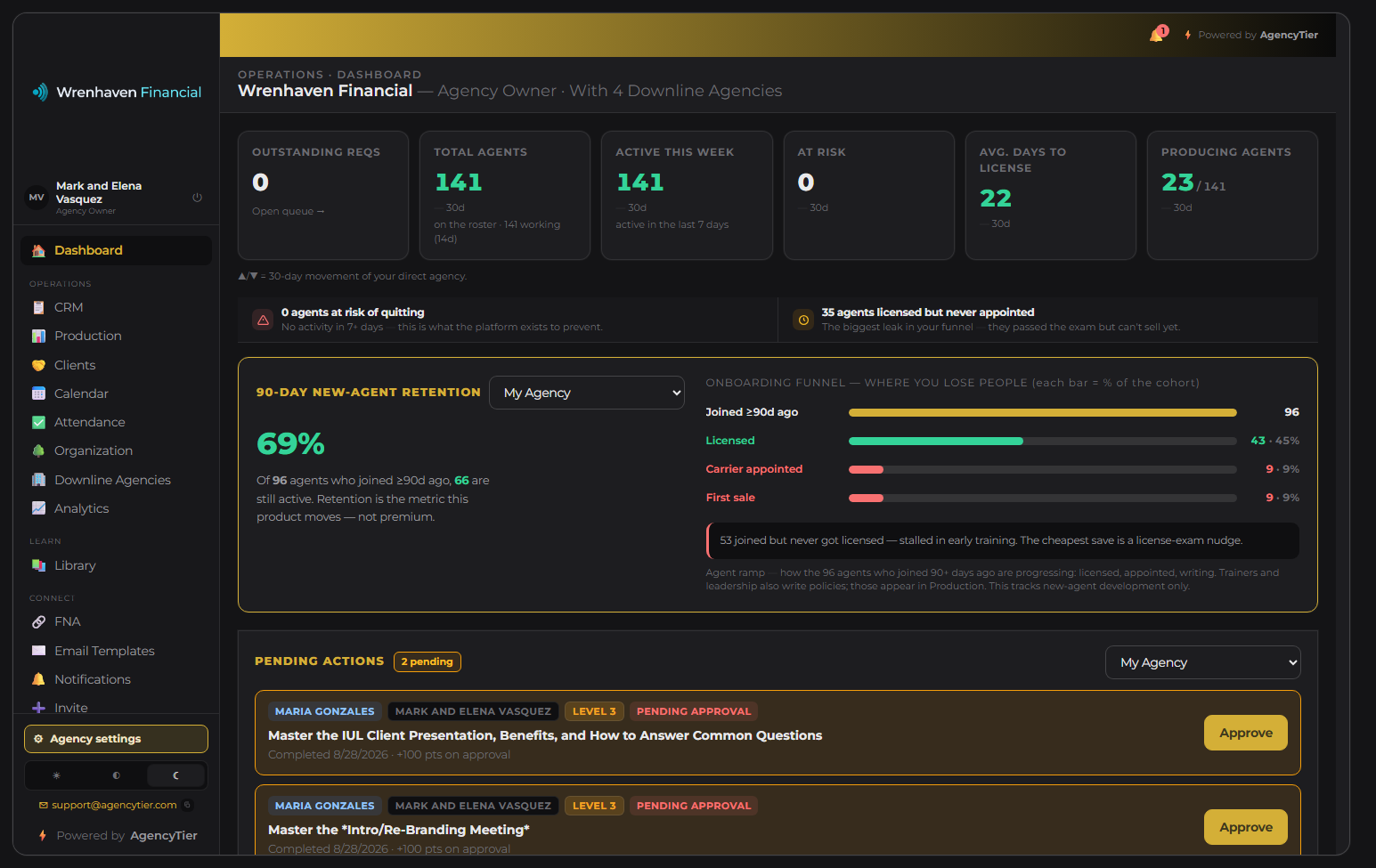Viewport: 1376px width, 868px height.
Task: Click 'Master the IUL Client Presentation' title
Action: coord(545,735)
